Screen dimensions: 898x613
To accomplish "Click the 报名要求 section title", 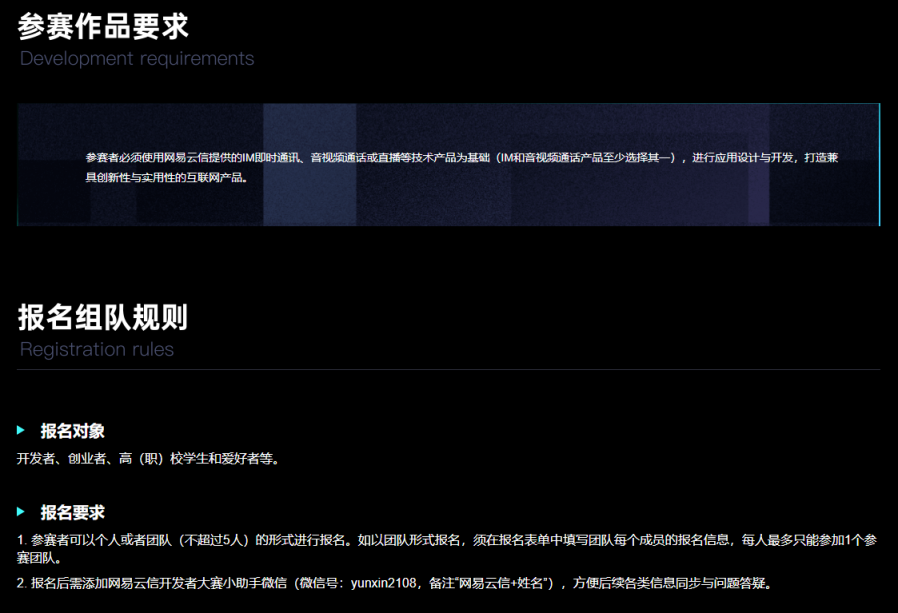I will click(x=73, y=512).
